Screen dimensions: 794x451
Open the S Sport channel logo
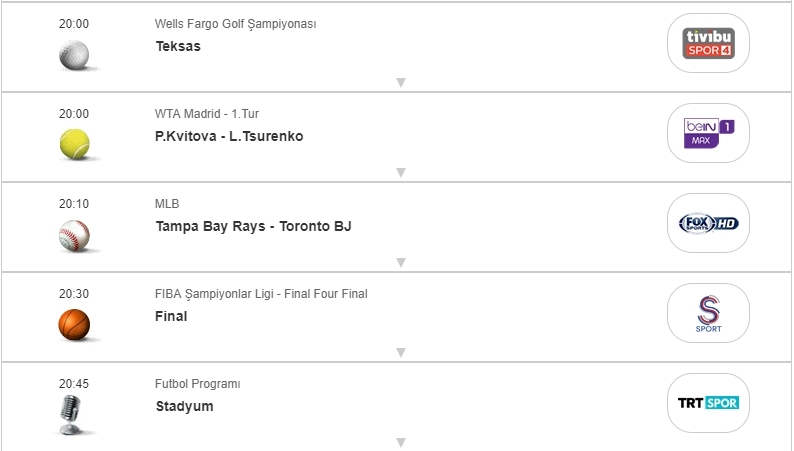(708, 313)
